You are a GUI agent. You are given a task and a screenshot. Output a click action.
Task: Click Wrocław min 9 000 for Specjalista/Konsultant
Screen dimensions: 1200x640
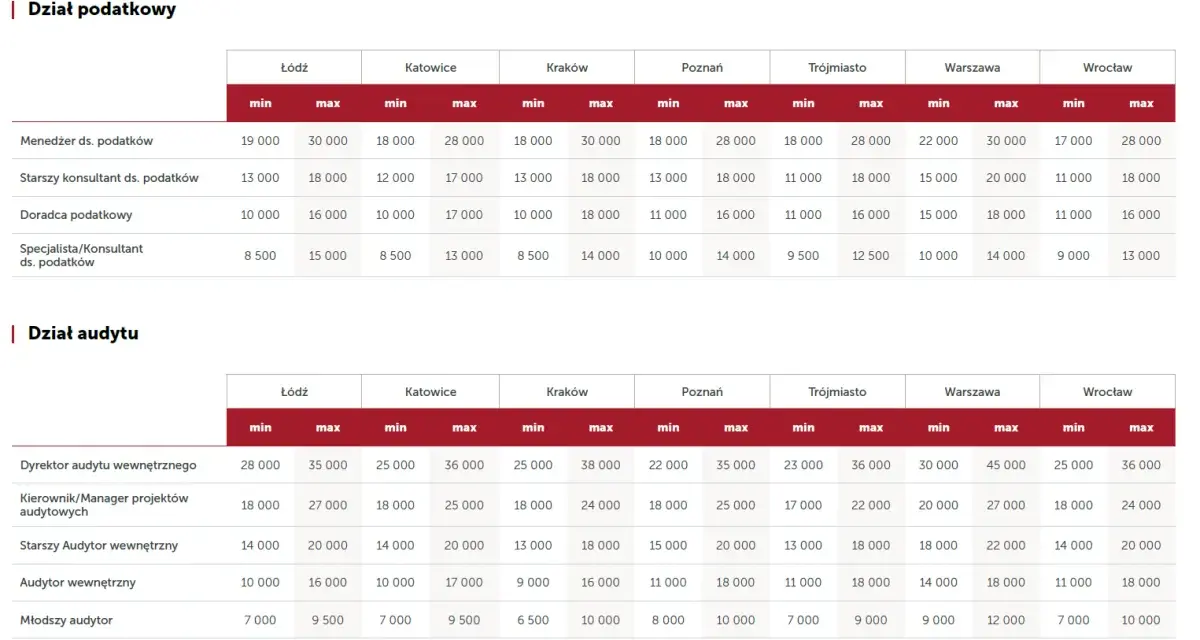pos(1074,256)
